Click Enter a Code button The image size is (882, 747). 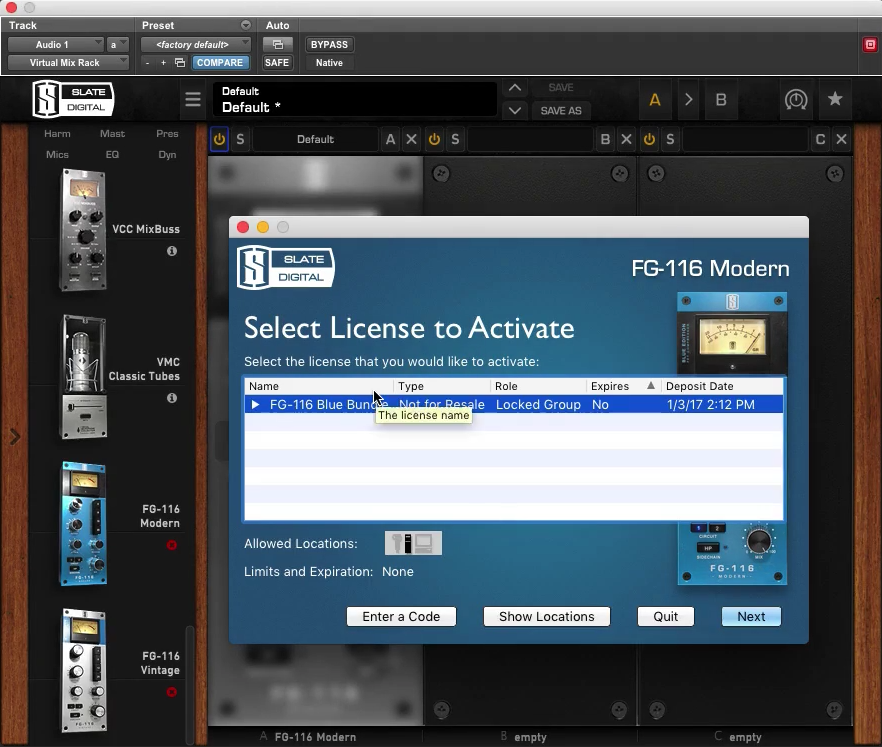[401, 616]
